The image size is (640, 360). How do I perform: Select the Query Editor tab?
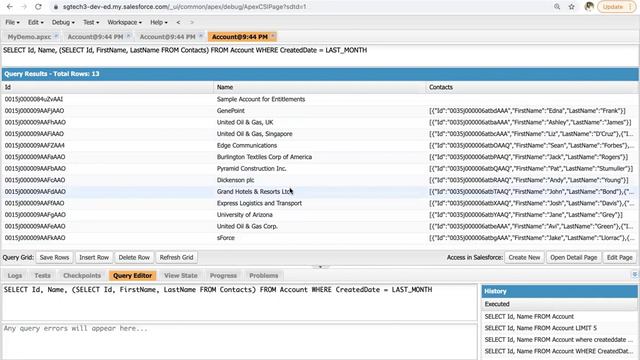click(133, 276)
